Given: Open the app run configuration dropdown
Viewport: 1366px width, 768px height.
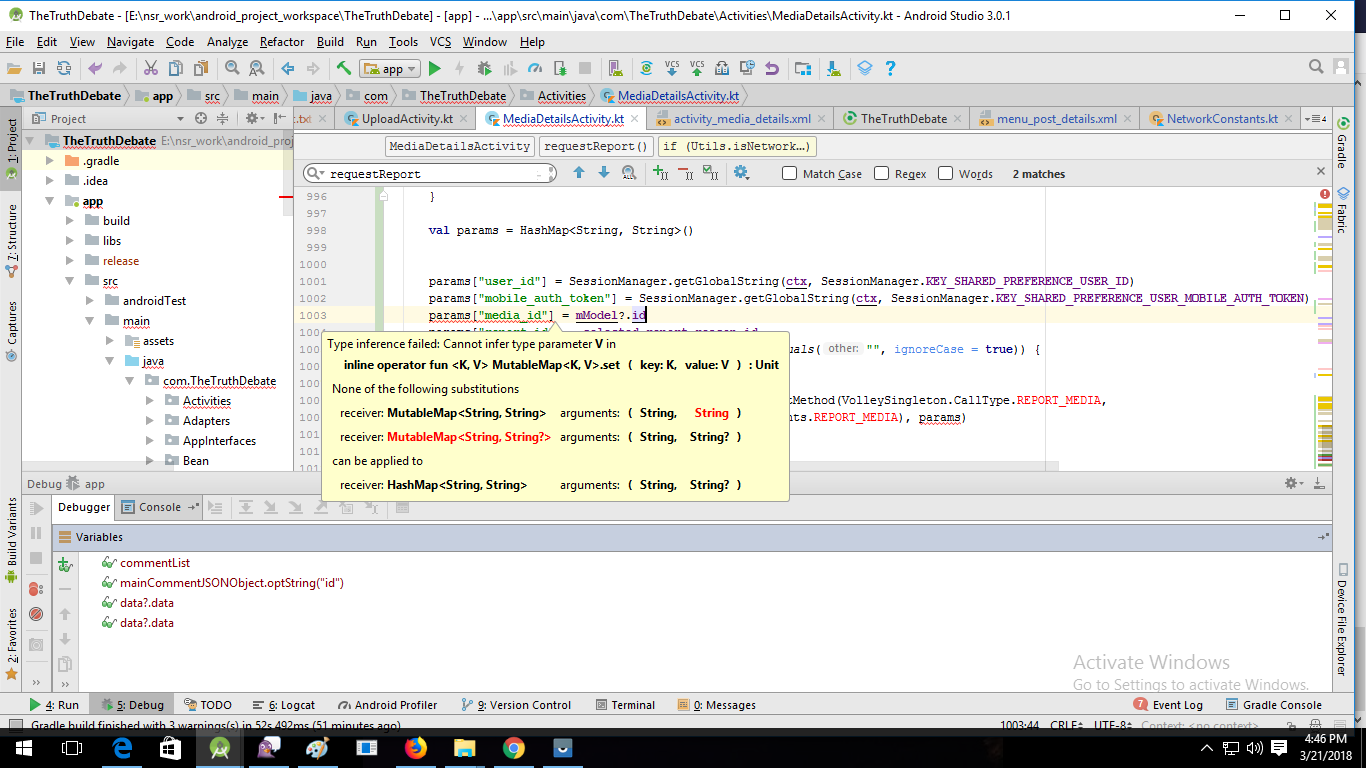Looking at the screenshot, I should [390, 68].
